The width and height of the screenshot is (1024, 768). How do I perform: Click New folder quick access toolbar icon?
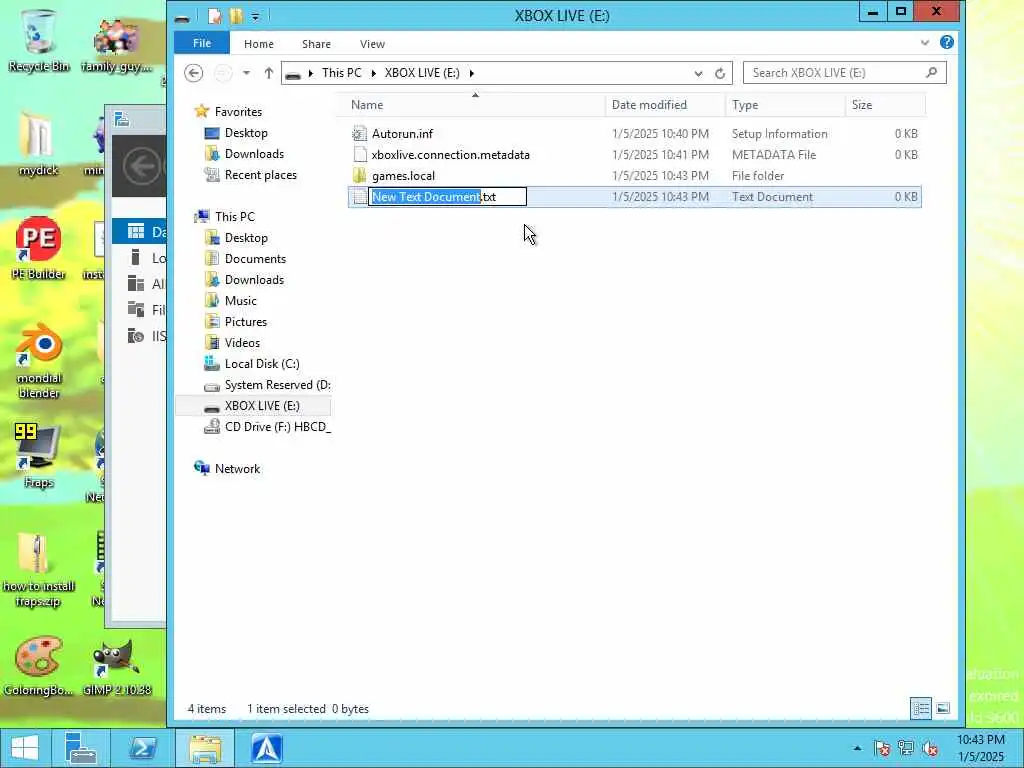point(236,16)
